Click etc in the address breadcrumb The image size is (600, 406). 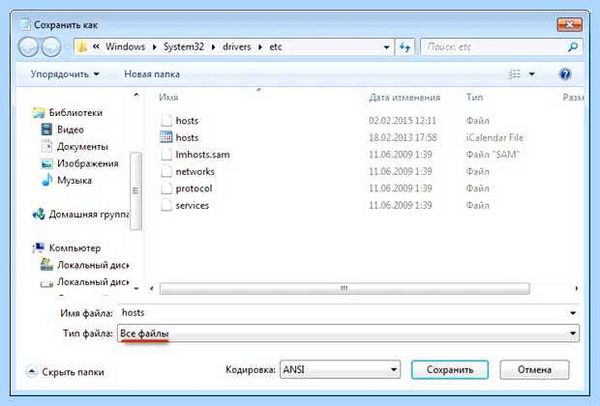[x=276, y=47]
